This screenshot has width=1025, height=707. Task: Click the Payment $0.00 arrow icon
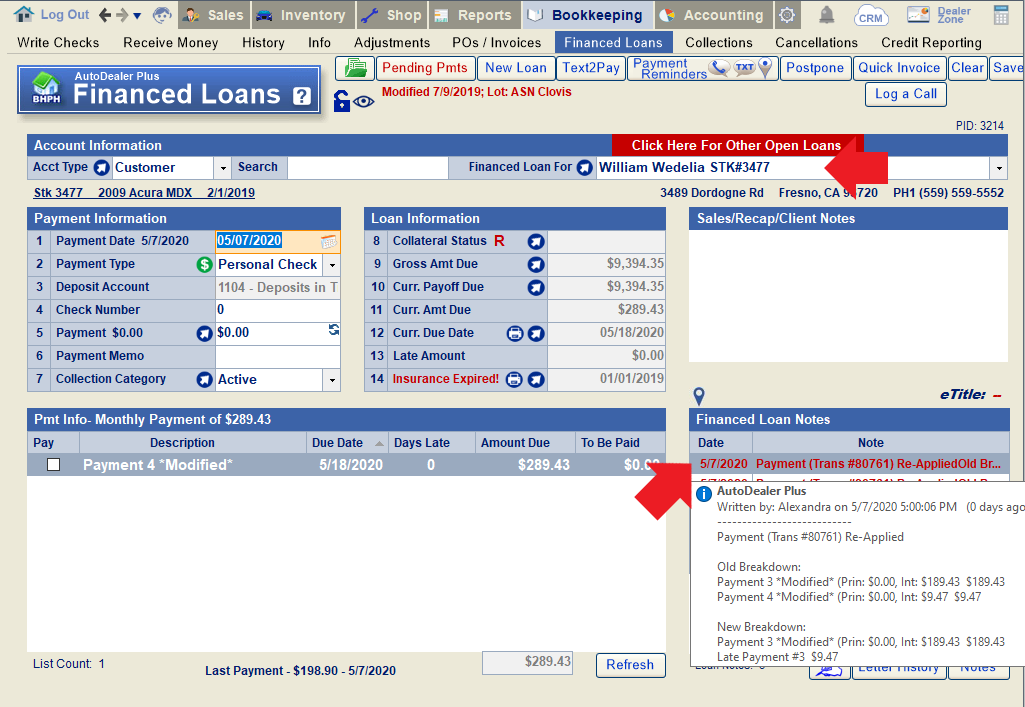click(205, 334)
